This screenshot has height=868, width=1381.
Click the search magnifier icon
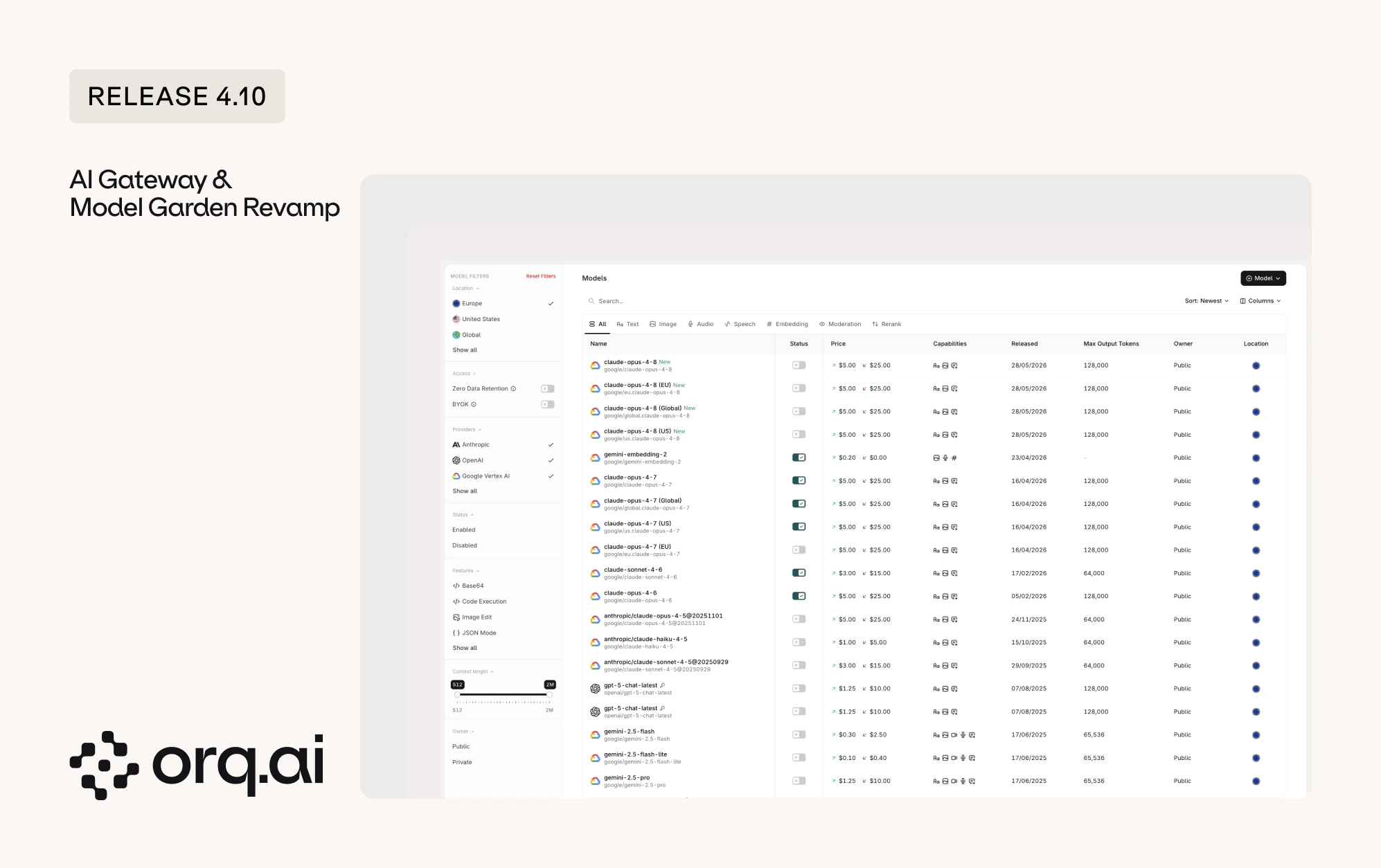pyautogui.click(x=591, y=301)
